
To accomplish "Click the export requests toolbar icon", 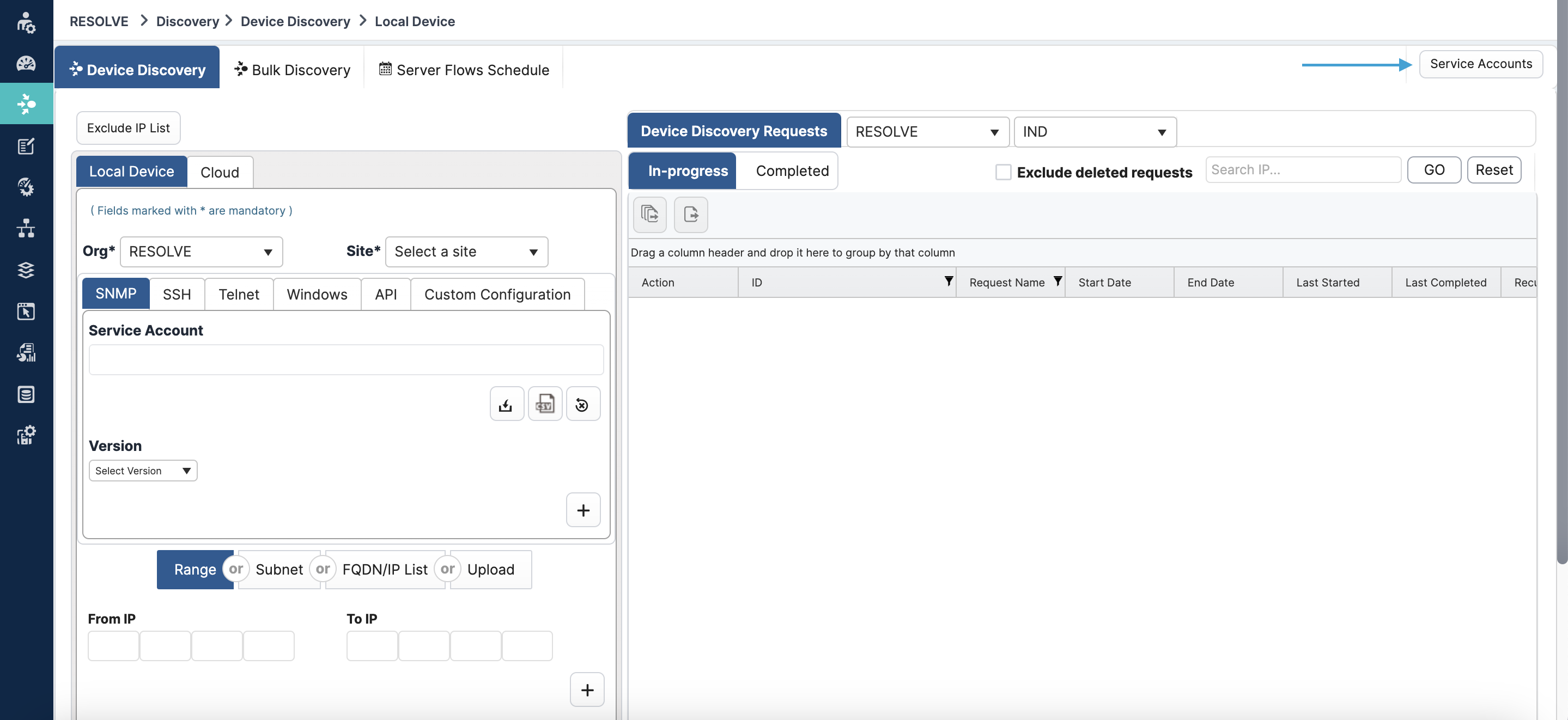I will (690, 214).
